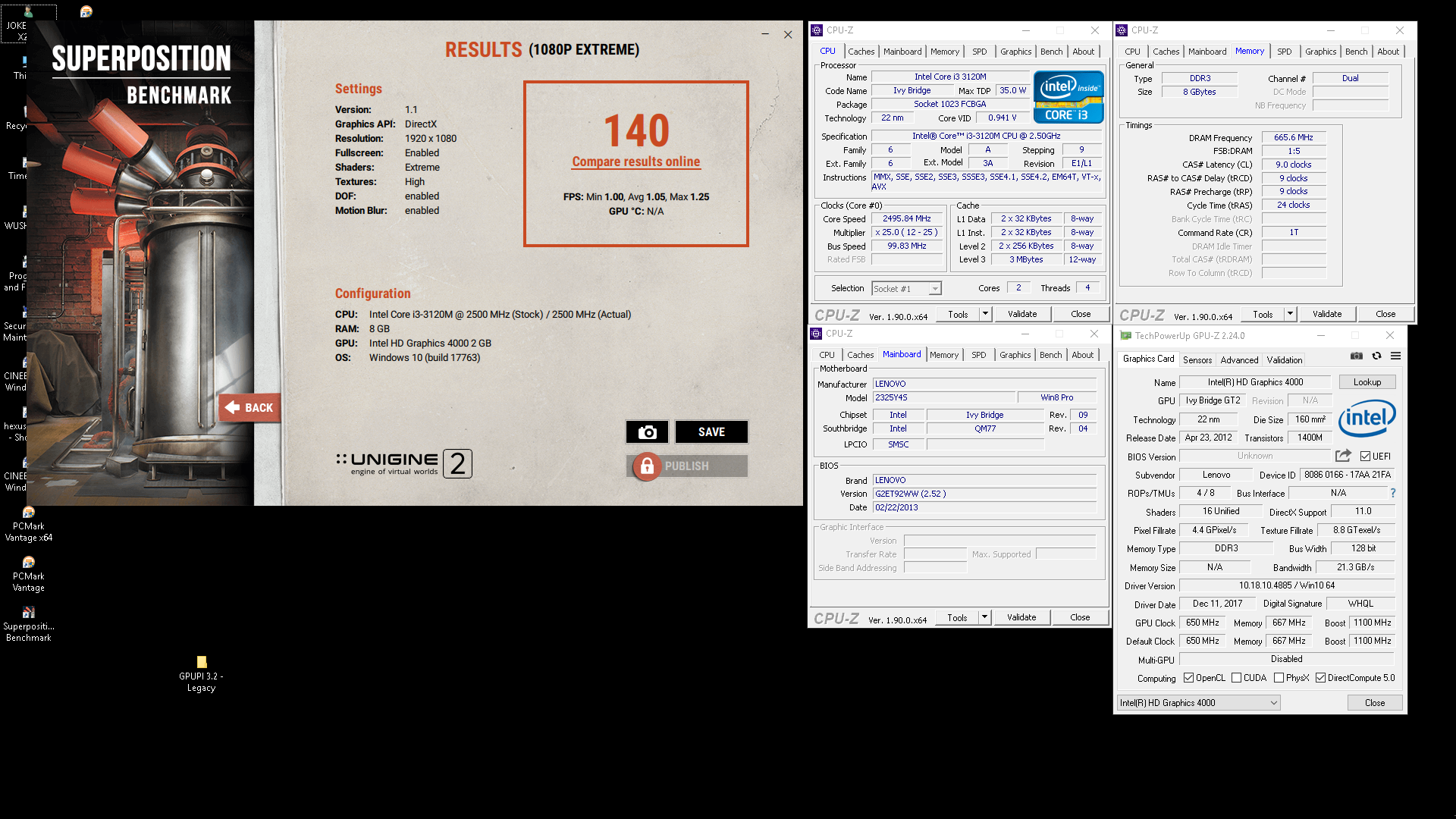
Task: Click the Intel Core i3 inside badge
Action: tap(1068, 96)
